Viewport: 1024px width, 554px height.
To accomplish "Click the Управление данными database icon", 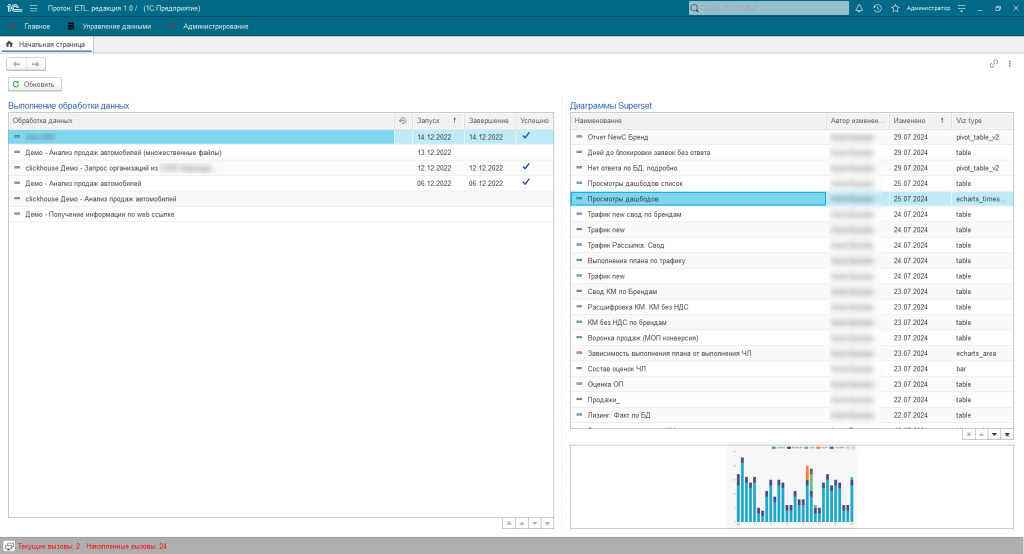I will pos(71,27).
